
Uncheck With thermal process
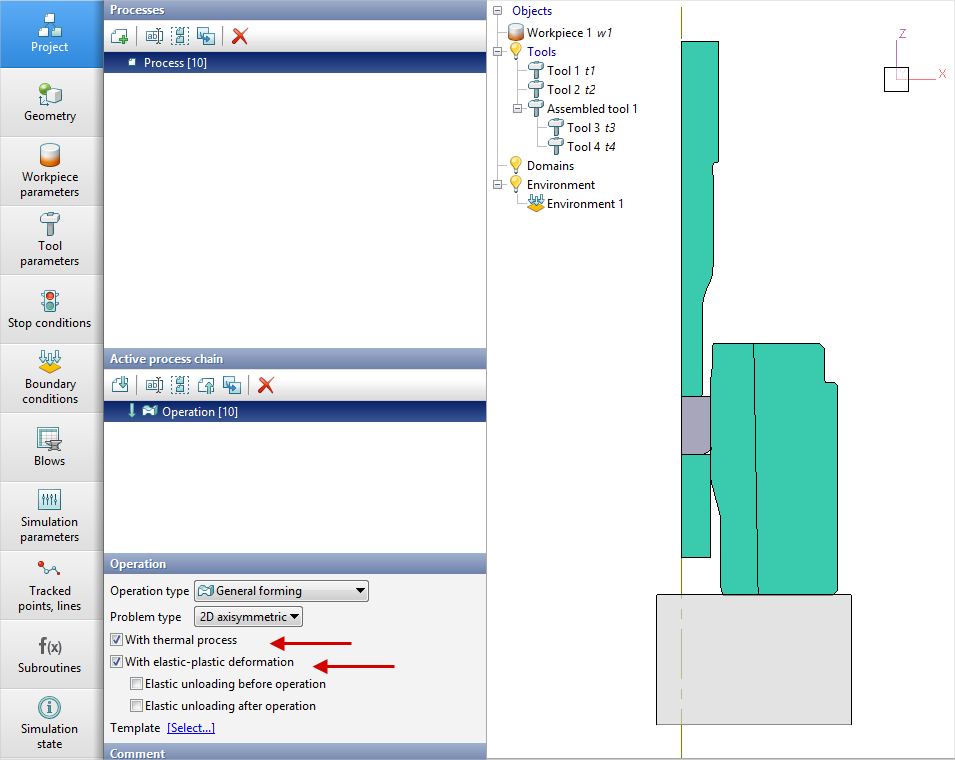117,640
